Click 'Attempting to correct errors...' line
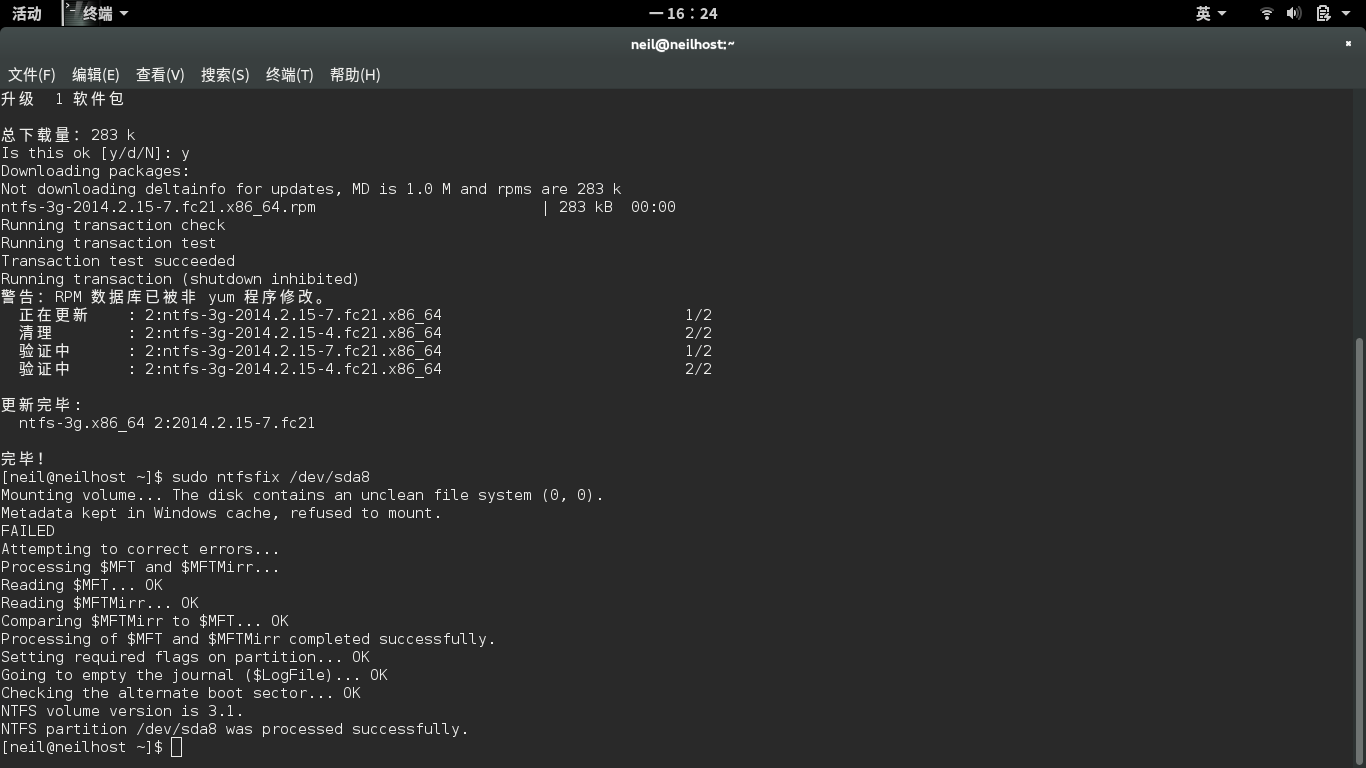 [x=140, y=549]
